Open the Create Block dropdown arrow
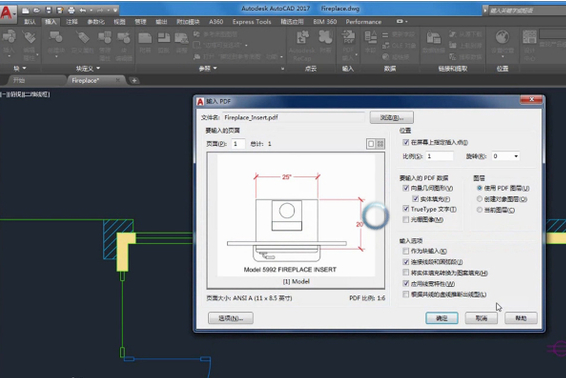 pyautogui.click(x=56, y=57)
